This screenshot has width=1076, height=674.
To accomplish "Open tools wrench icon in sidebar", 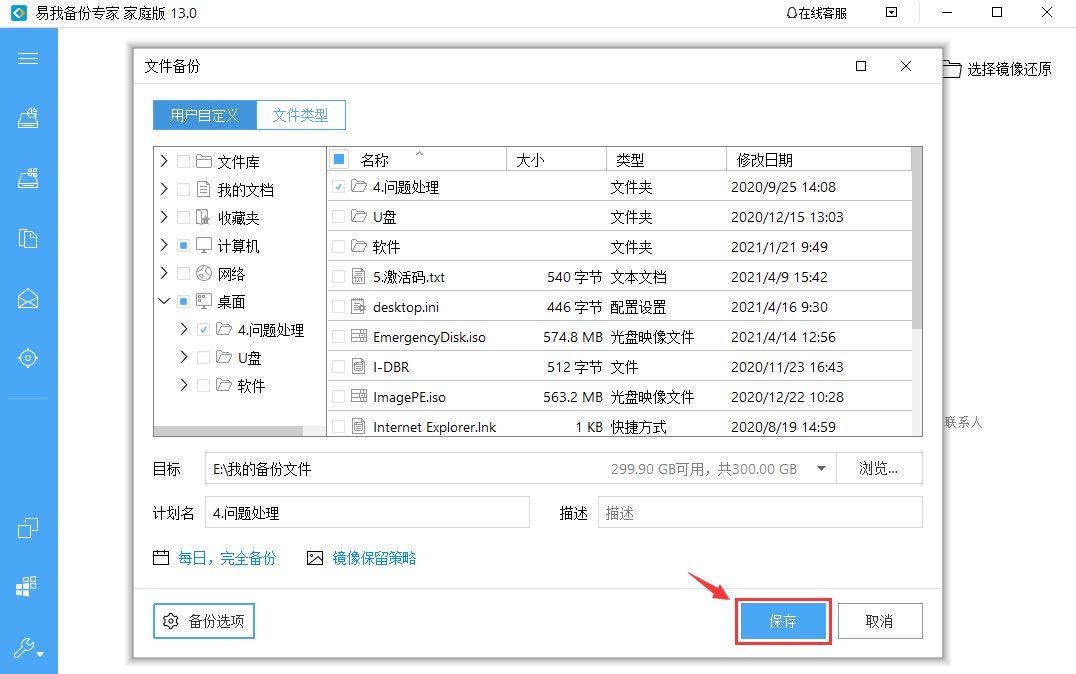I will (28, 648).
